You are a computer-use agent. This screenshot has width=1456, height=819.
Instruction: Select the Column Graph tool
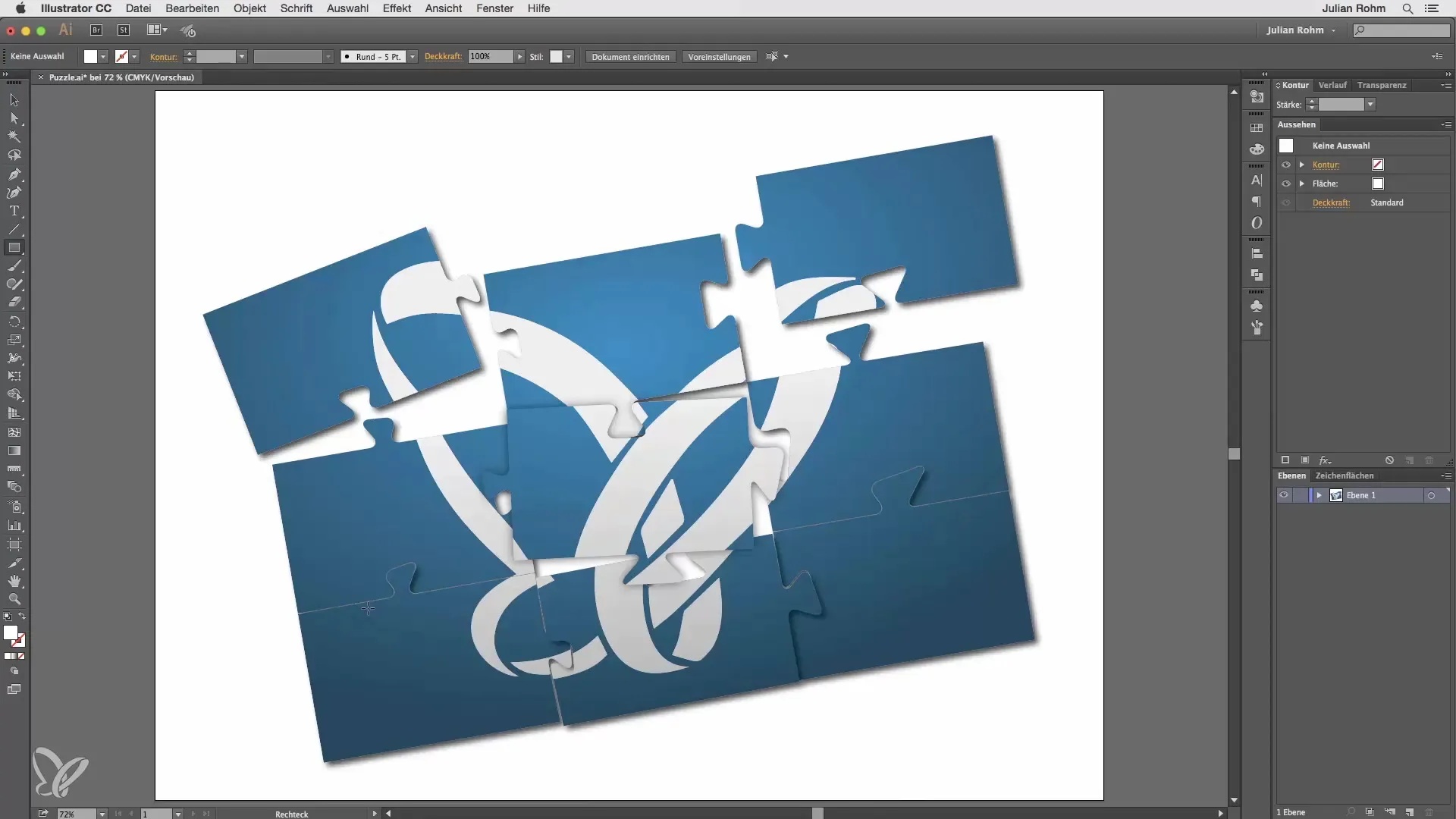coord(14,525)
